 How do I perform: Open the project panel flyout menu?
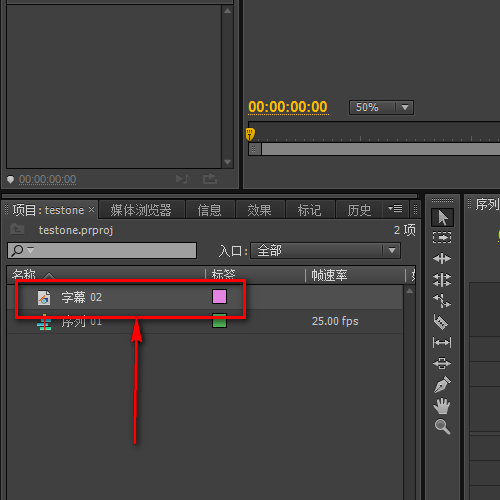395,209
